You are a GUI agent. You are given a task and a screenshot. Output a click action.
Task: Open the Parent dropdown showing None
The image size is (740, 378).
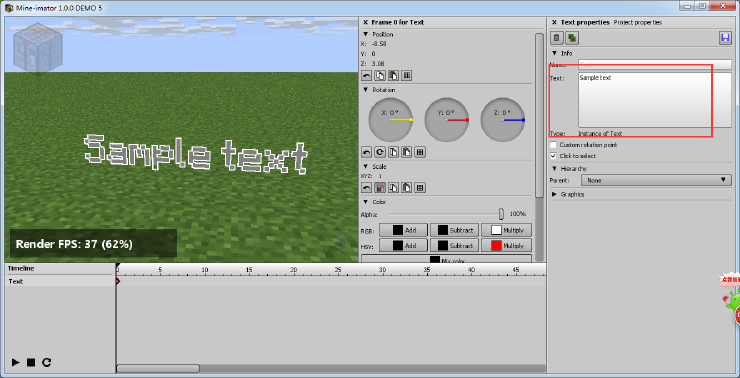(x=656, y=180)
